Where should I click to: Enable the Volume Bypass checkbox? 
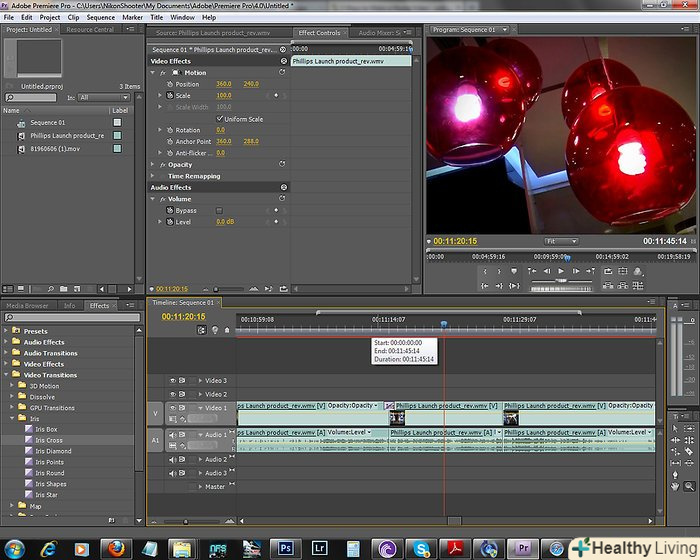pyautogui.click(x=220, y=211)
